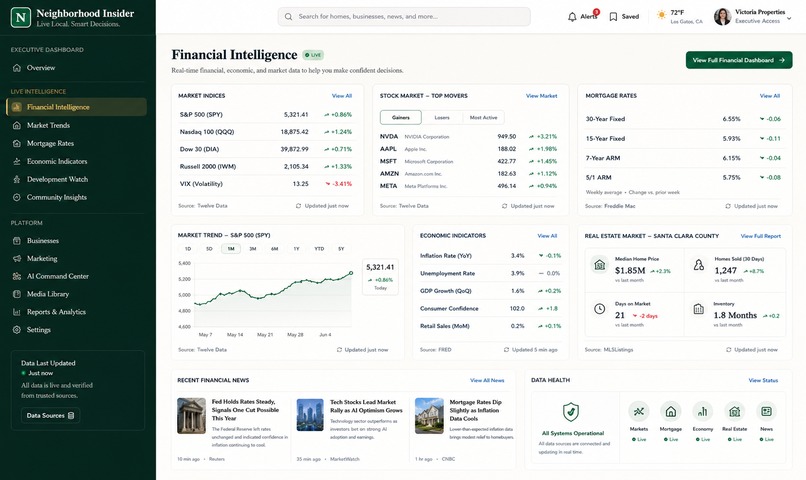Focus the search for homes field

pos(404,16)
